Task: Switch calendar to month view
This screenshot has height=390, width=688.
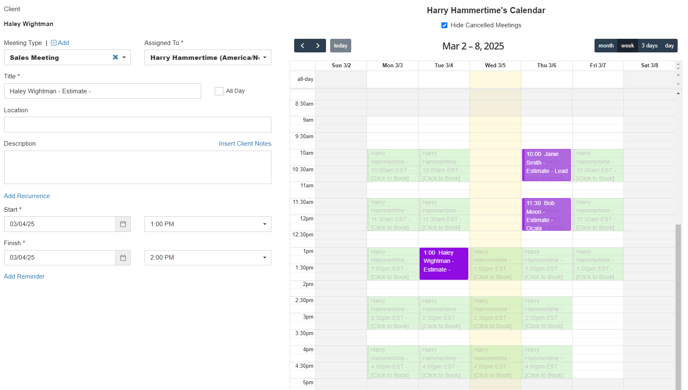Action: tap(606, 46)
